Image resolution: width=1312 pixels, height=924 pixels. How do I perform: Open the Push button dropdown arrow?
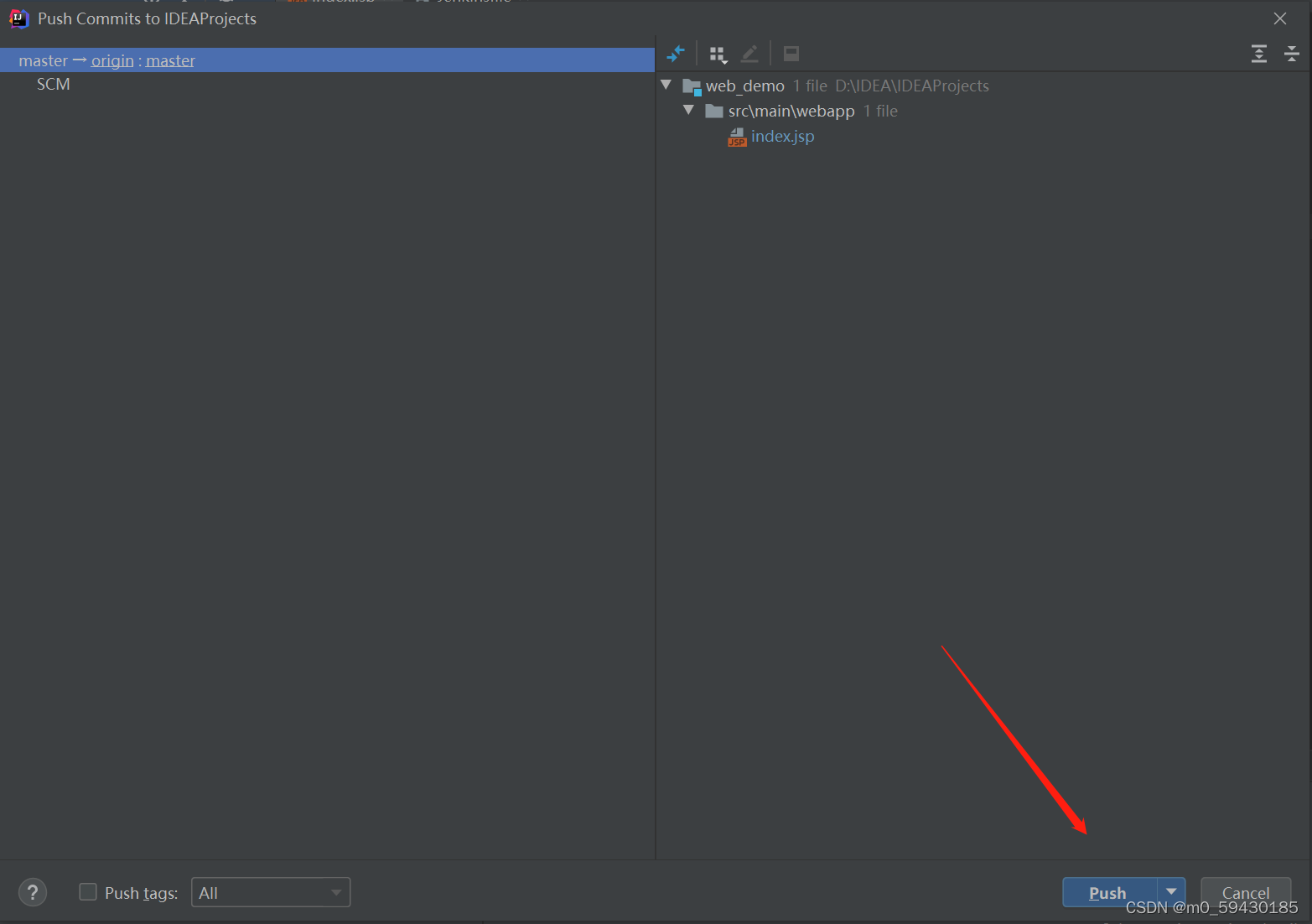pyautogui.click(x=1171, y=892)
